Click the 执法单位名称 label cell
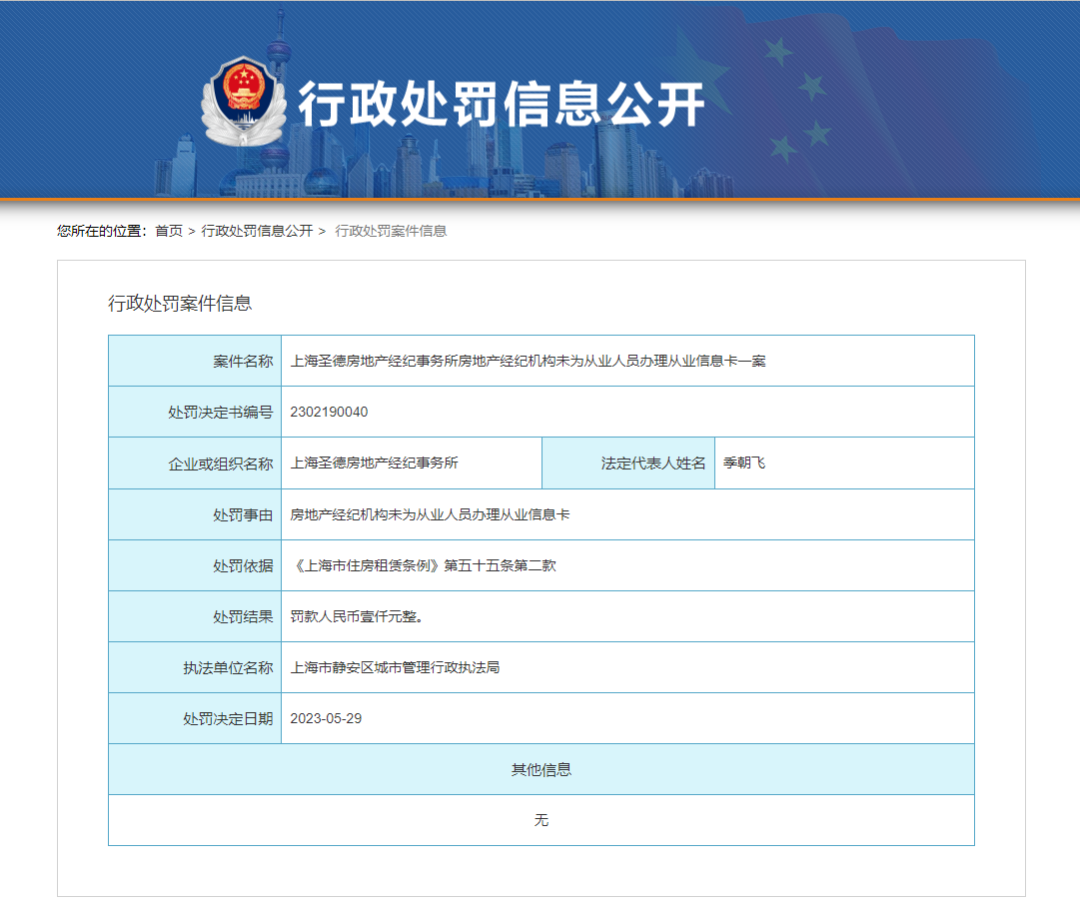This screenshot has height=920, width=1080. (195, 667)
